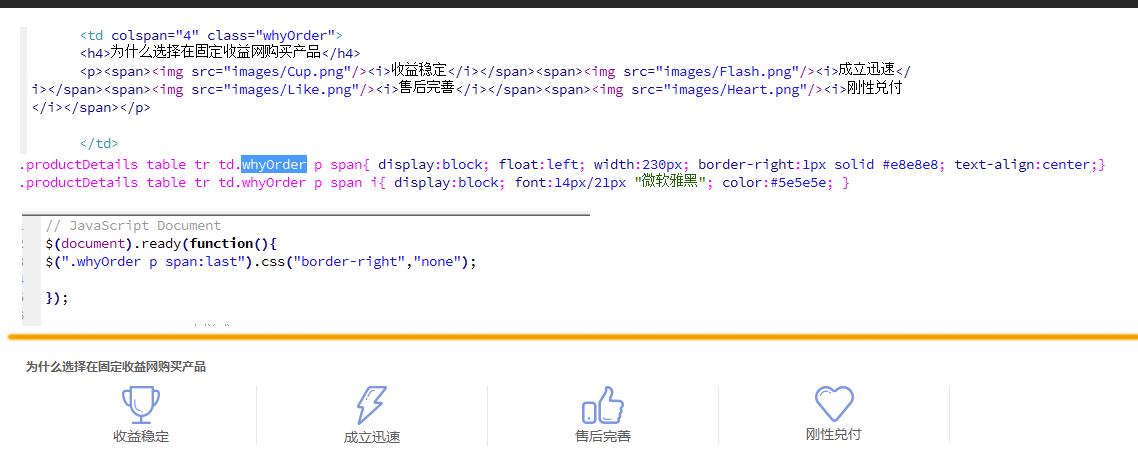Click the // JavaScript Document comment line
The image size is (1138, 476).
[133, 226]
